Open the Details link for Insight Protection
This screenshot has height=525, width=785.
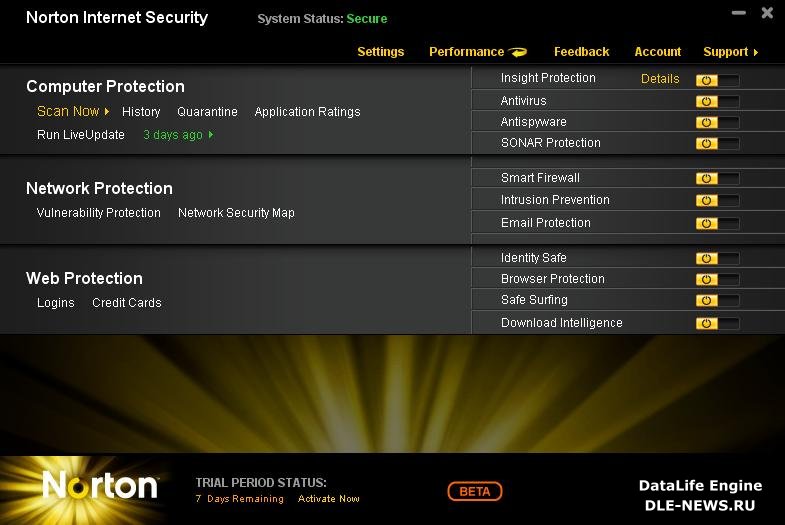(660, 79)
